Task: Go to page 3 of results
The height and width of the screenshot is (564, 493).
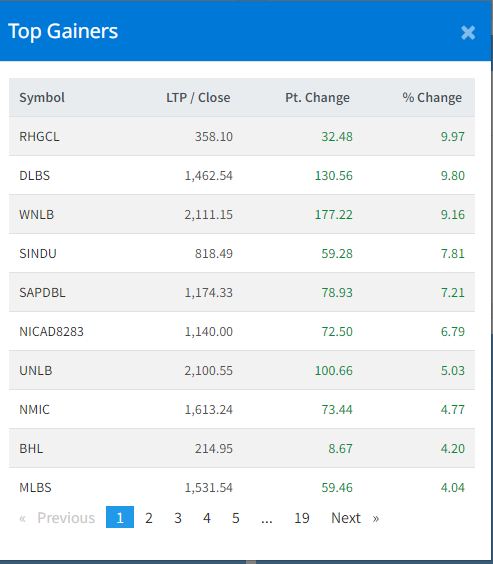Action: pyautogui.click(x=178, y=518)
